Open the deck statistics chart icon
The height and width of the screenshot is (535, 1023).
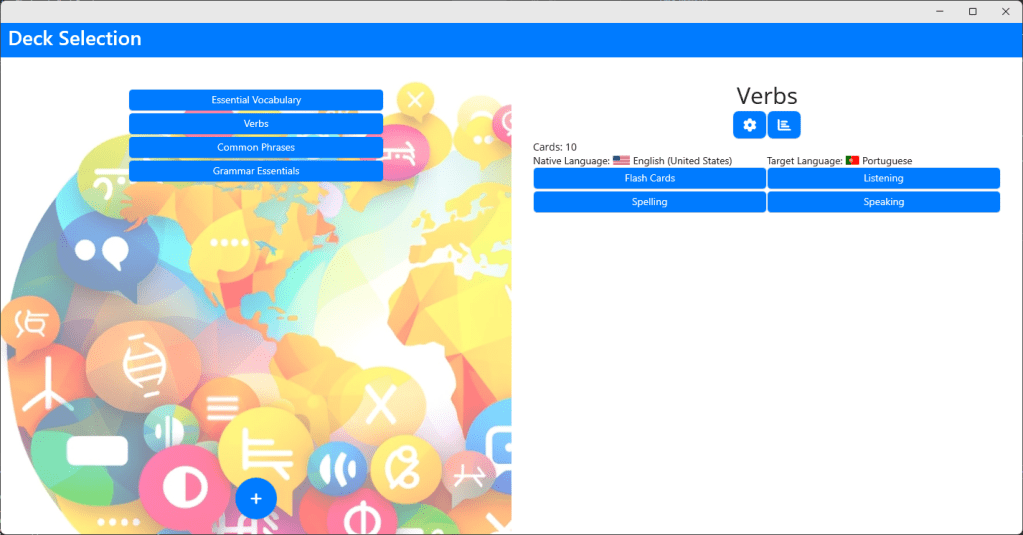click(784, 125)
